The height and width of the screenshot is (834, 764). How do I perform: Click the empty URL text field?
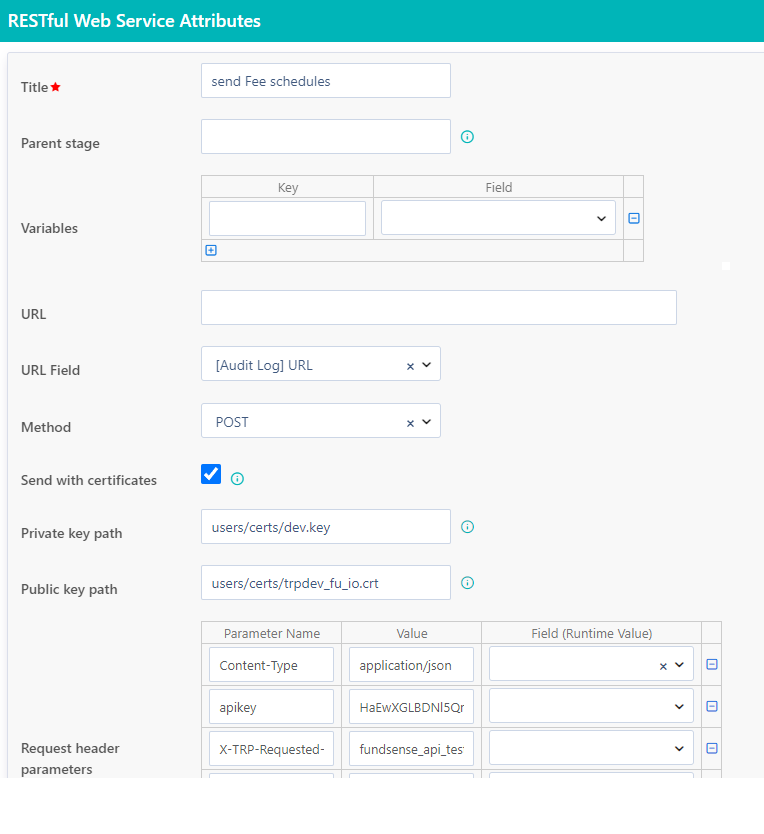pos(438,308)
